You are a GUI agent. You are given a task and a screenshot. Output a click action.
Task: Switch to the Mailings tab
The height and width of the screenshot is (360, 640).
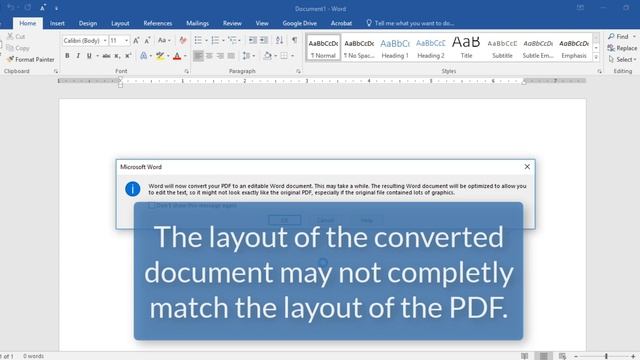tap(198, 23)
